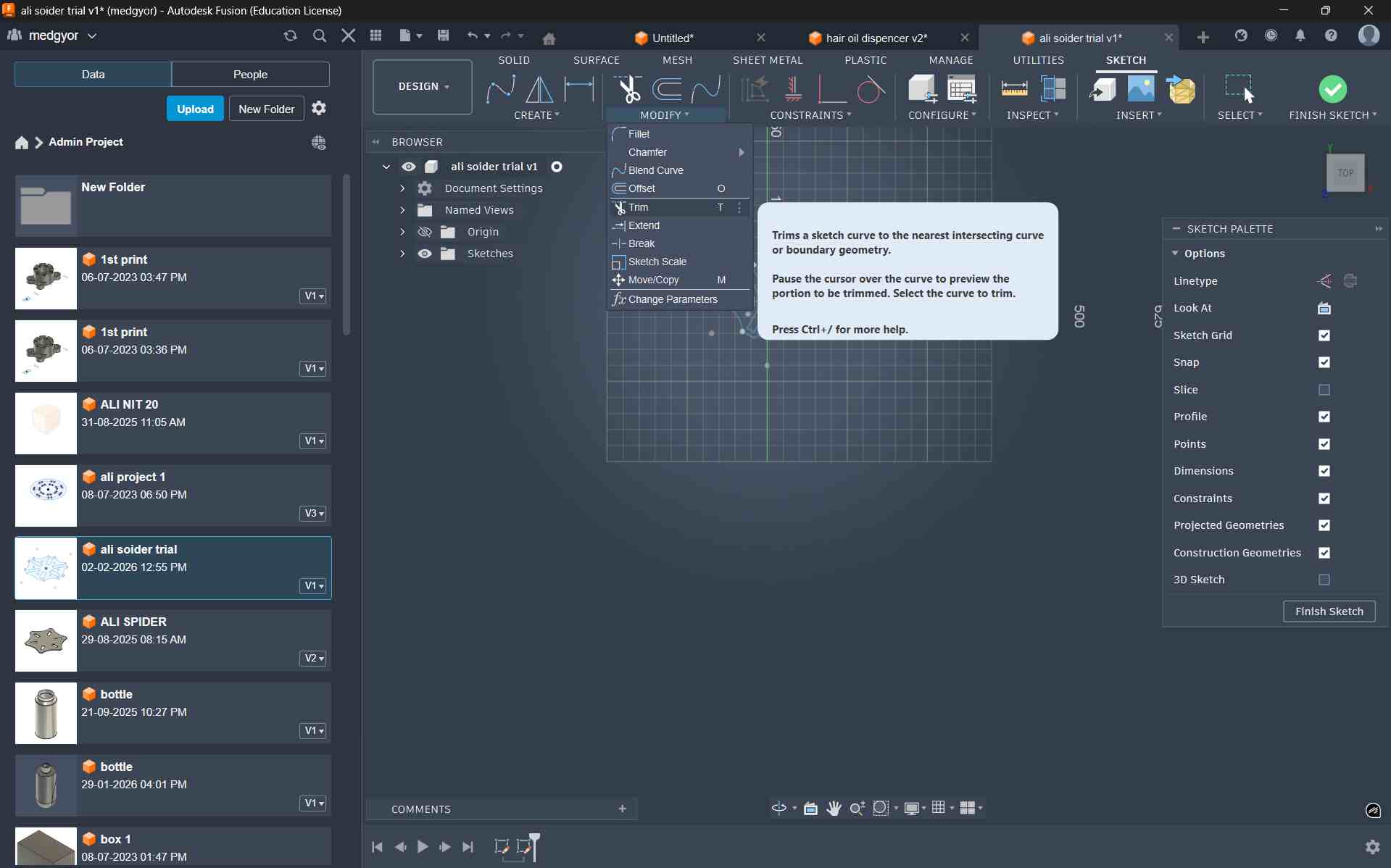Image resolution: width=1391 pixels, height=868 pixels.
Task: Set linetype to construction in Sketch Palette
Action: tap(1325, 281)
